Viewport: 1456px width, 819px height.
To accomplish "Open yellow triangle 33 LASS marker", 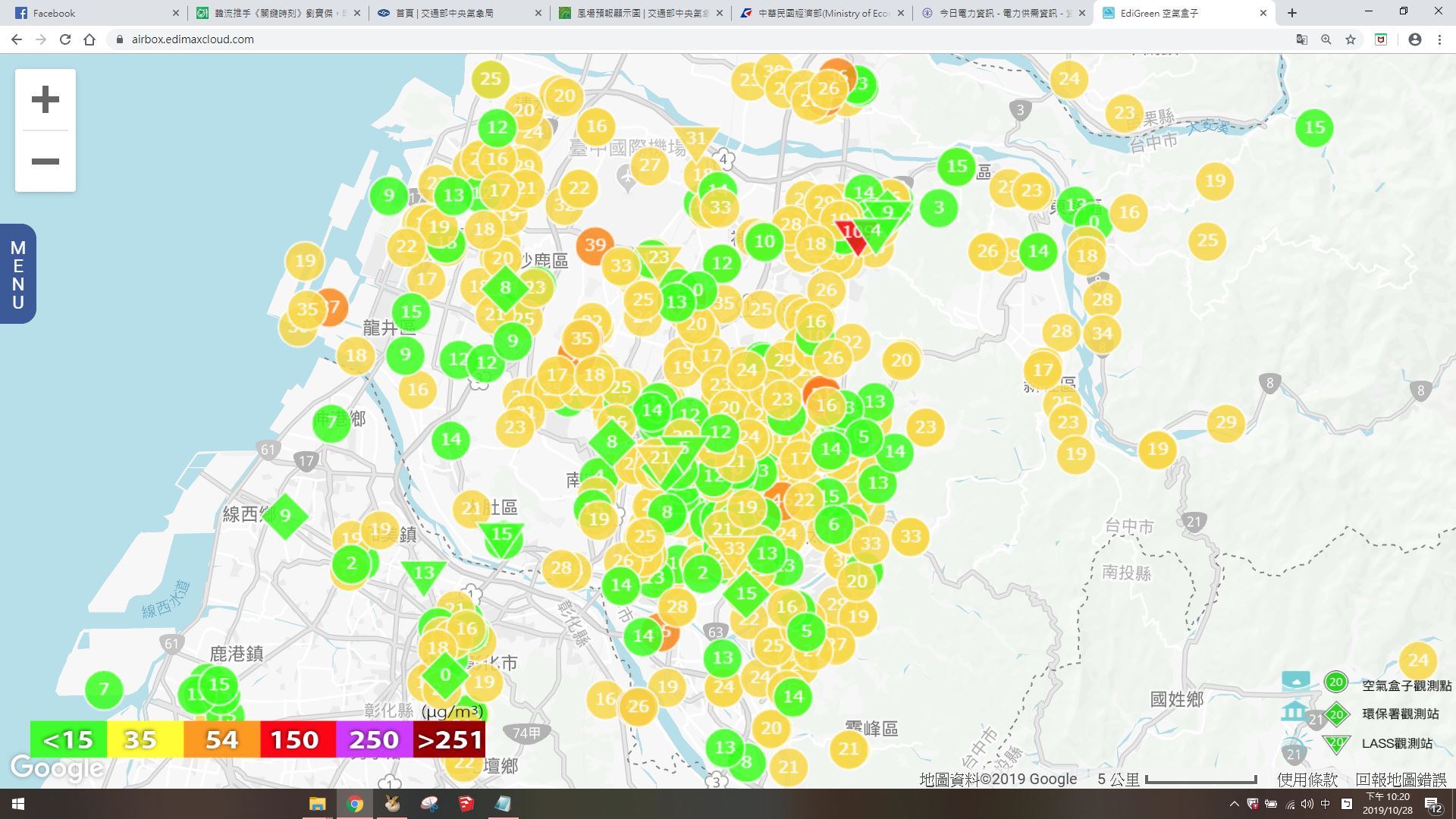I will coord(733,551).
